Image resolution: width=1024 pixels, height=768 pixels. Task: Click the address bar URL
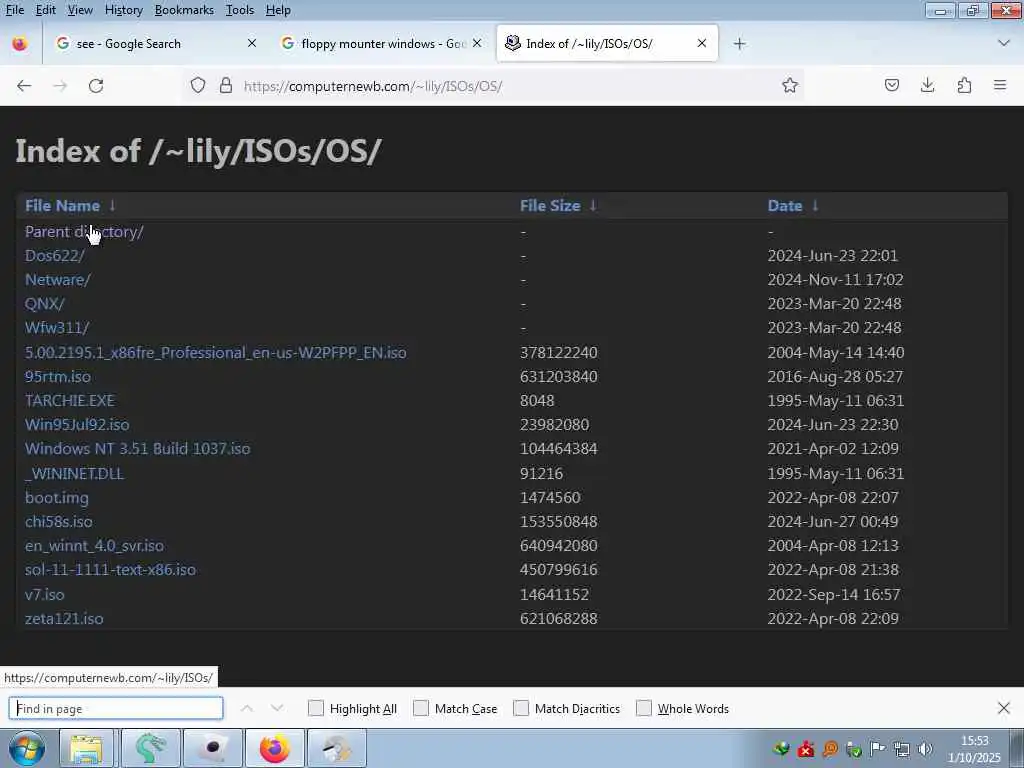373,86
